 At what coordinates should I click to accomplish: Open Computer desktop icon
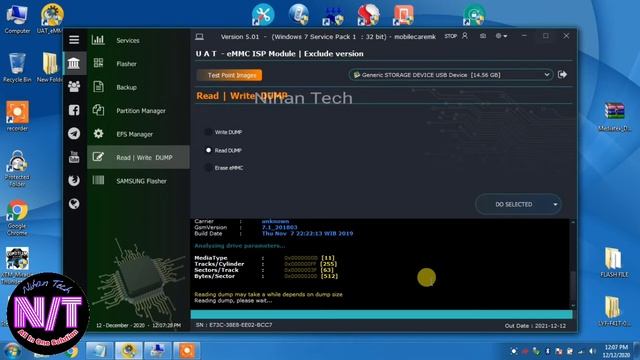pyautogui.click(x=17, y=18)
